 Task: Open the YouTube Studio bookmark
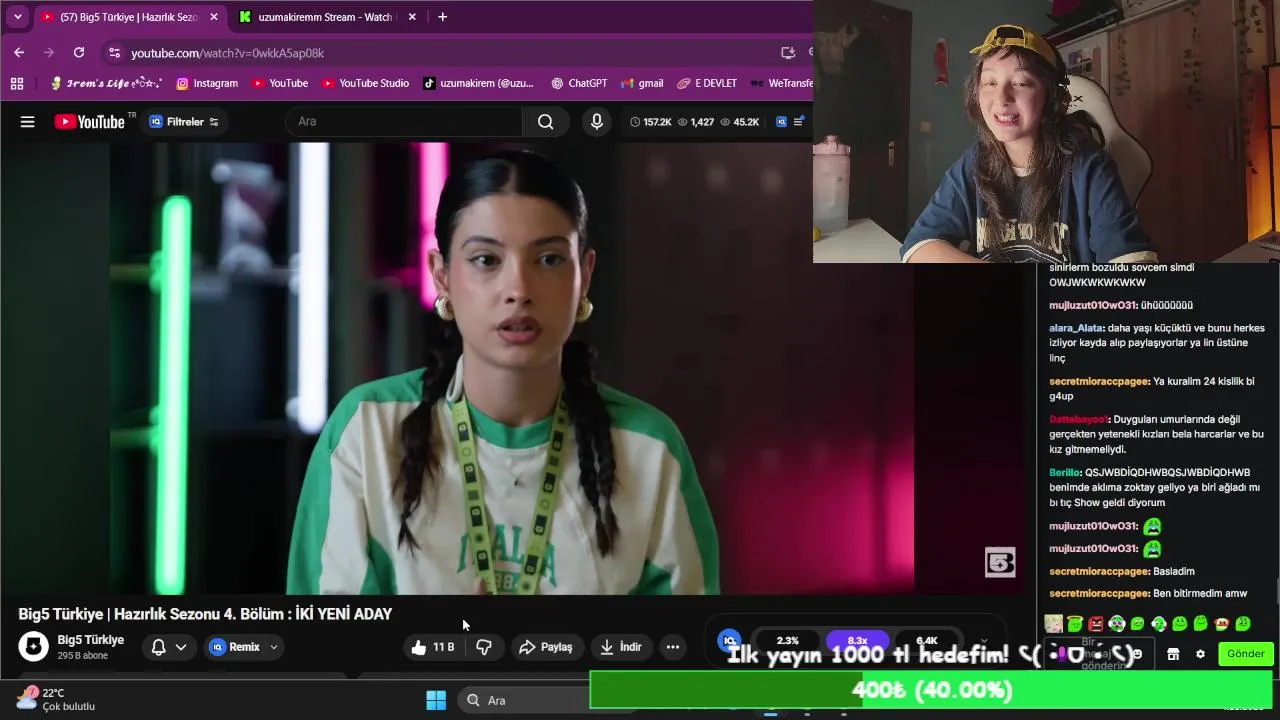click(365, 83)
